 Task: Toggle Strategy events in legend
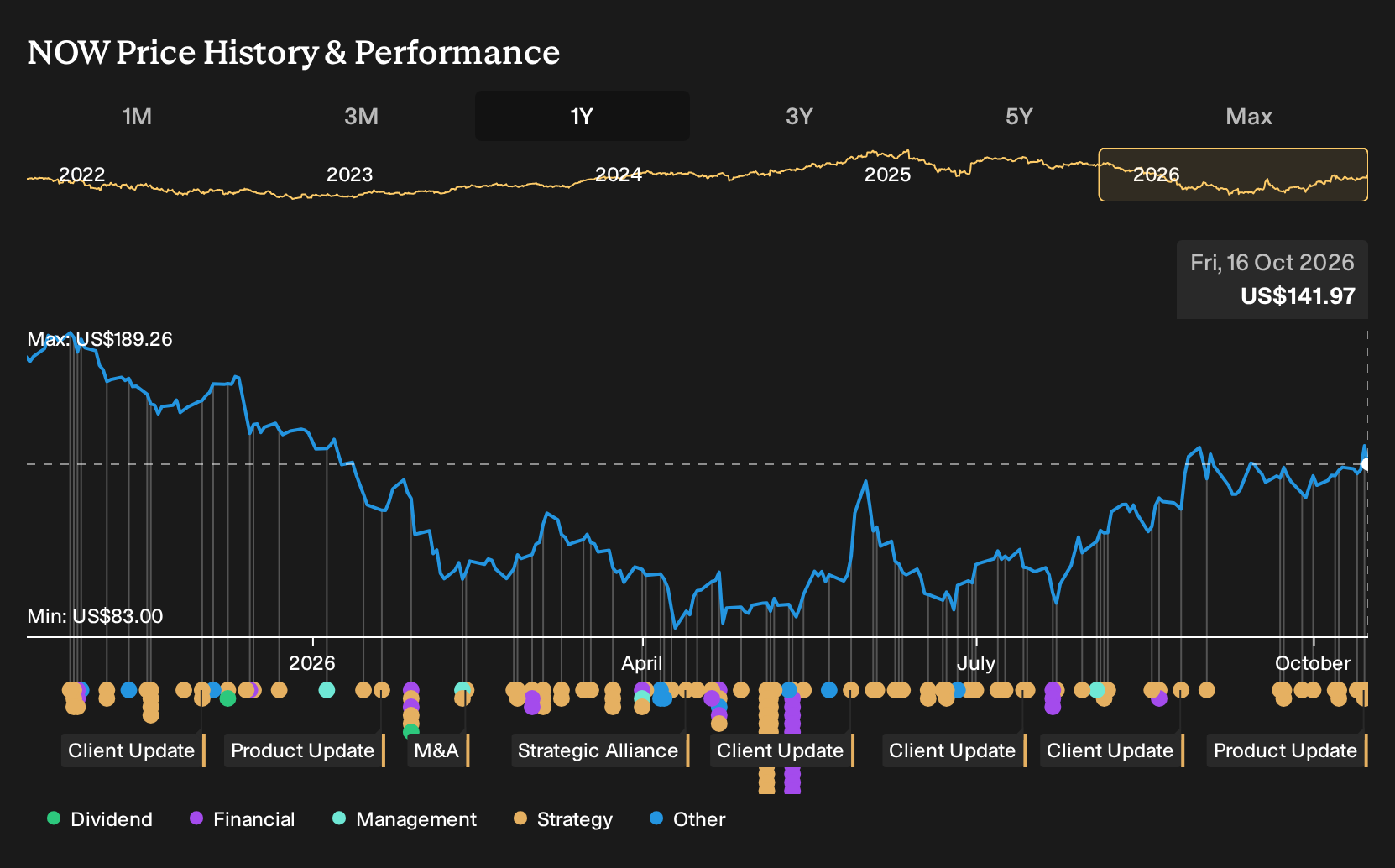[x=562, y=819]
